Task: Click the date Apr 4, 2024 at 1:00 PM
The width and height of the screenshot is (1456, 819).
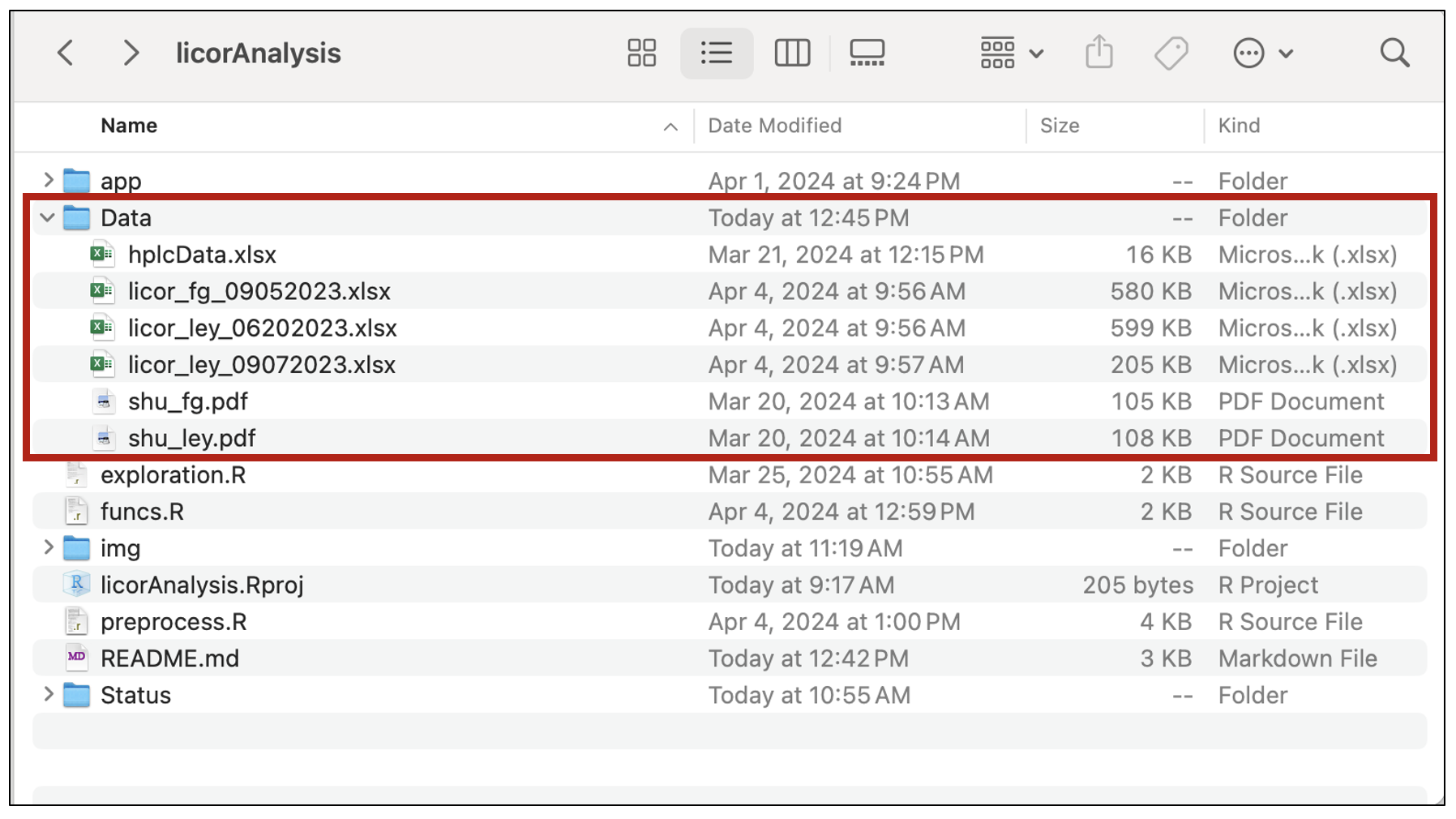Action: click(x=834, y=622)
